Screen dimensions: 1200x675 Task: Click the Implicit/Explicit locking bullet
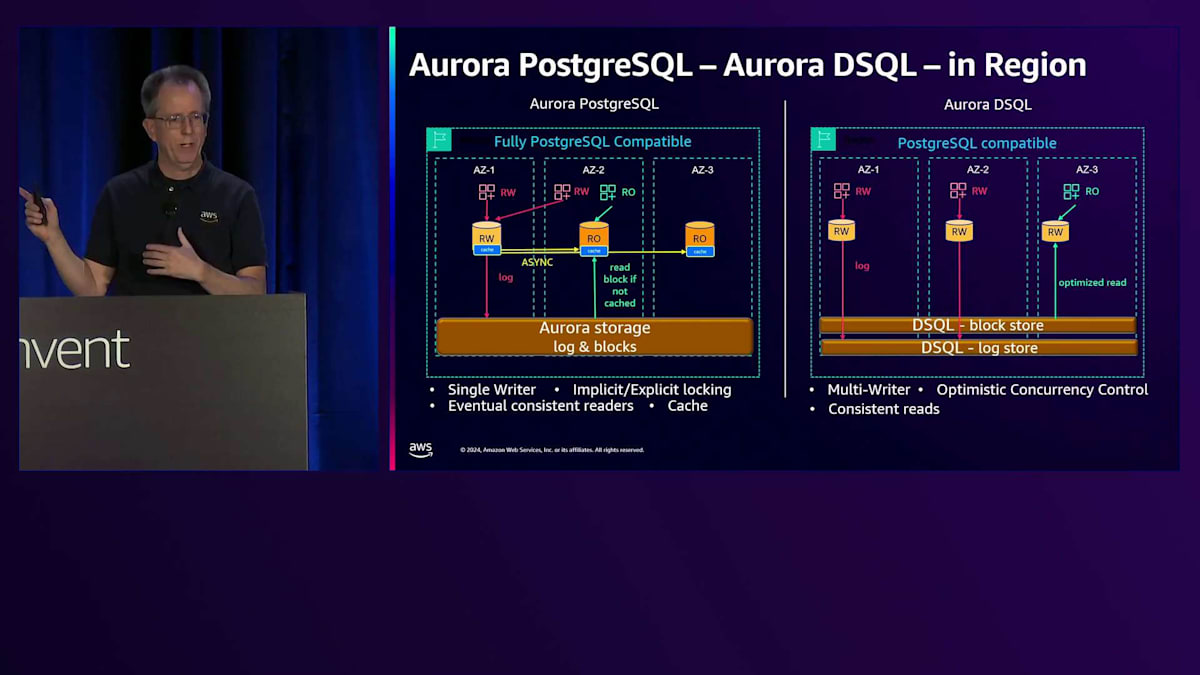coord(652,389)
